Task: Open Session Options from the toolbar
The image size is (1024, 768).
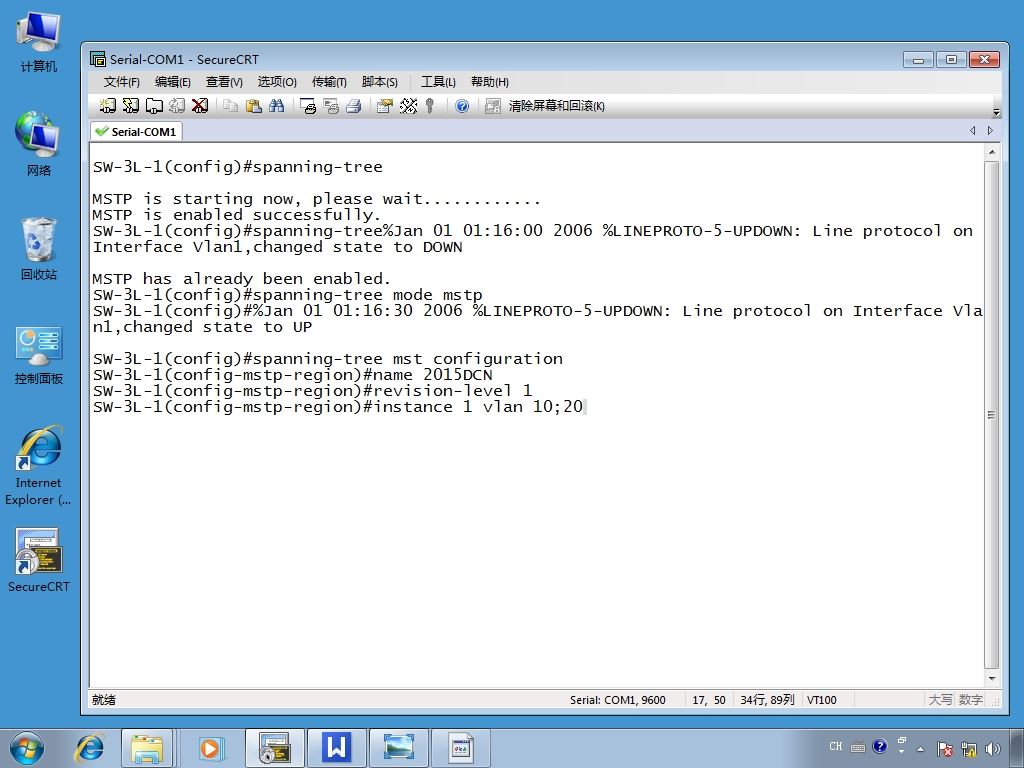Action: coord(385,106)
